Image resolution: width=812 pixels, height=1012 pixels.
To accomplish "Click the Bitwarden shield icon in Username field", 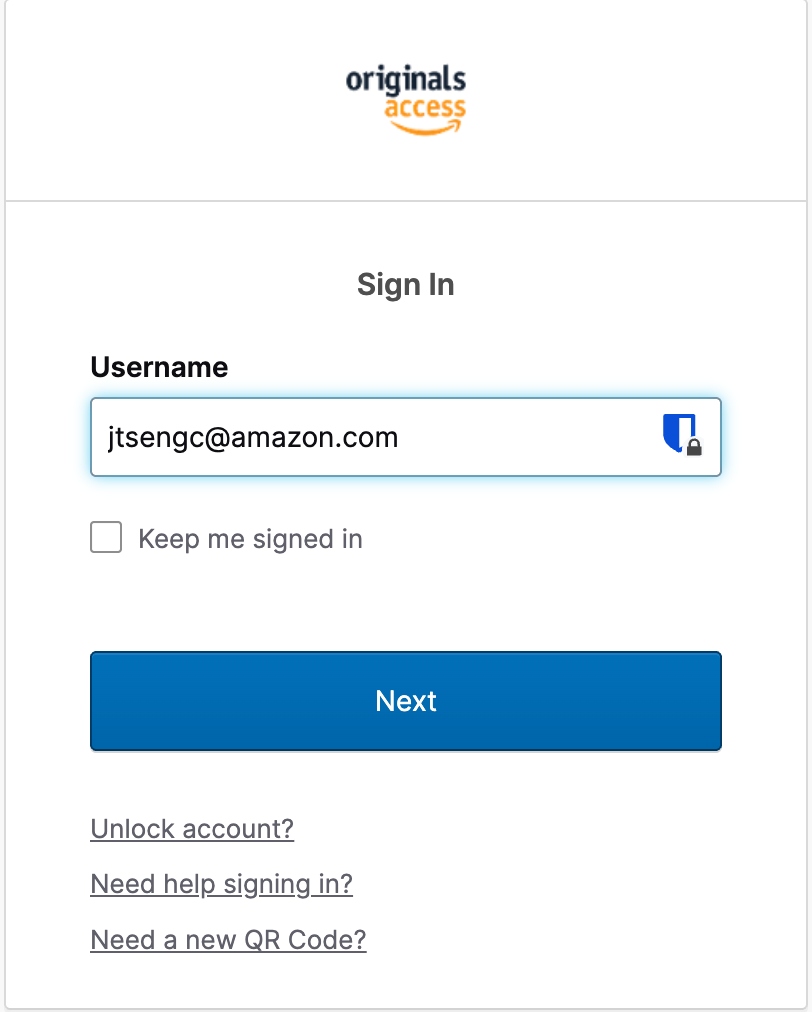I will click(x=682, y=434).
